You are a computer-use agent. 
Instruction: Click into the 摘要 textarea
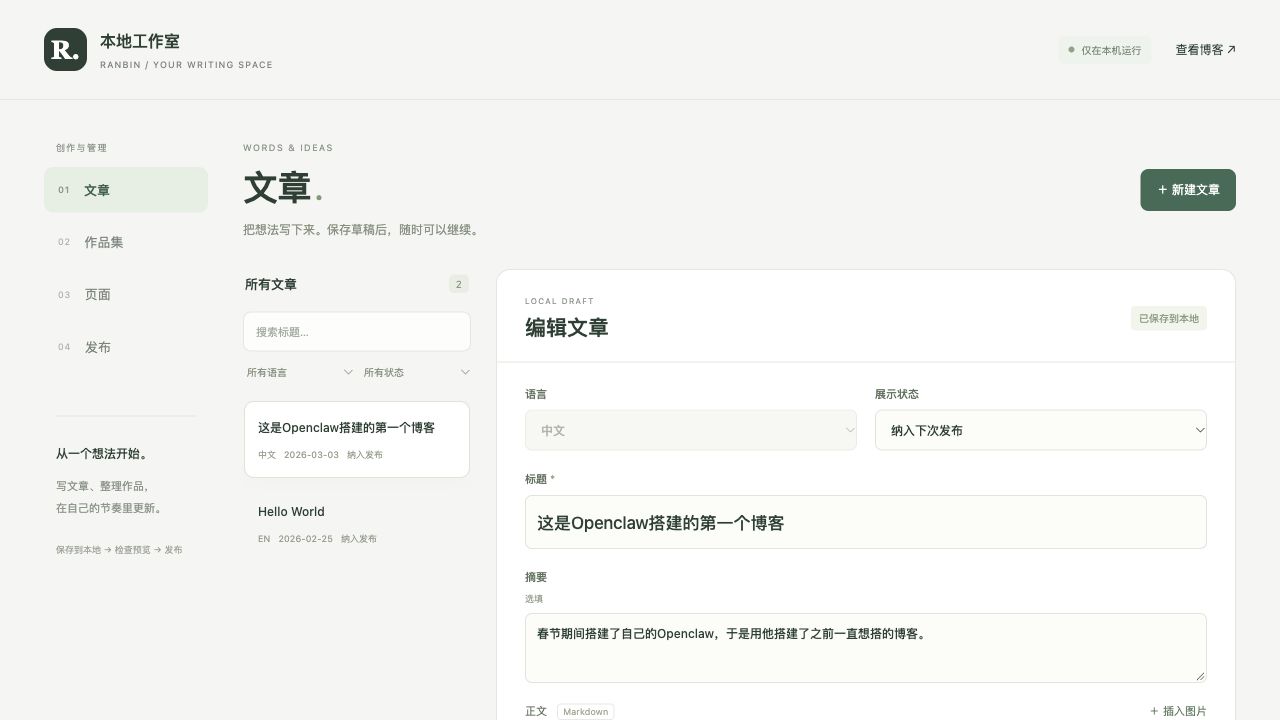point(866,648)
